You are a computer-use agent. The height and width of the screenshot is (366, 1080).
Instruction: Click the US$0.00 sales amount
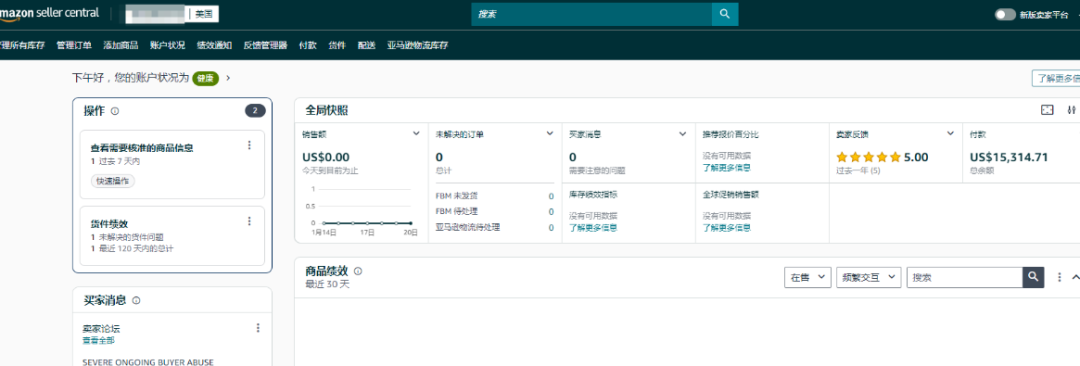click(326, 157)
